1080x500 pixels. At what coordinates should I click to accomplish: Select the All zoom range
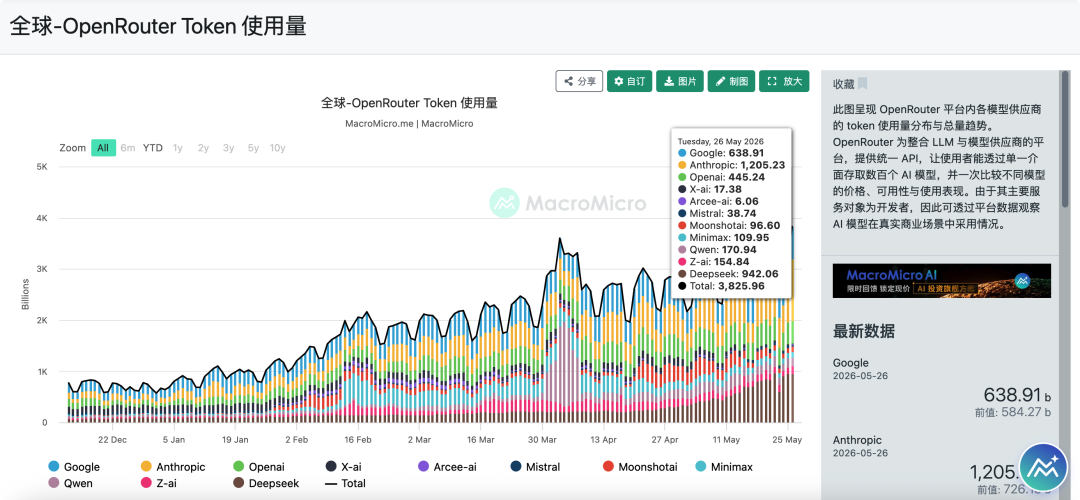coord(103,147)
